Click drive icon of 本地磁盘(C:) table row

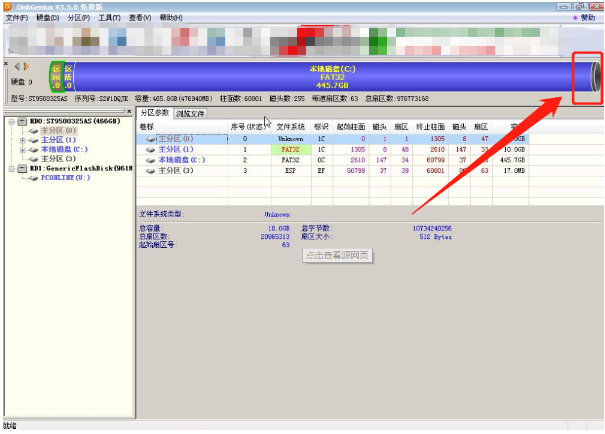pos(150,160)
